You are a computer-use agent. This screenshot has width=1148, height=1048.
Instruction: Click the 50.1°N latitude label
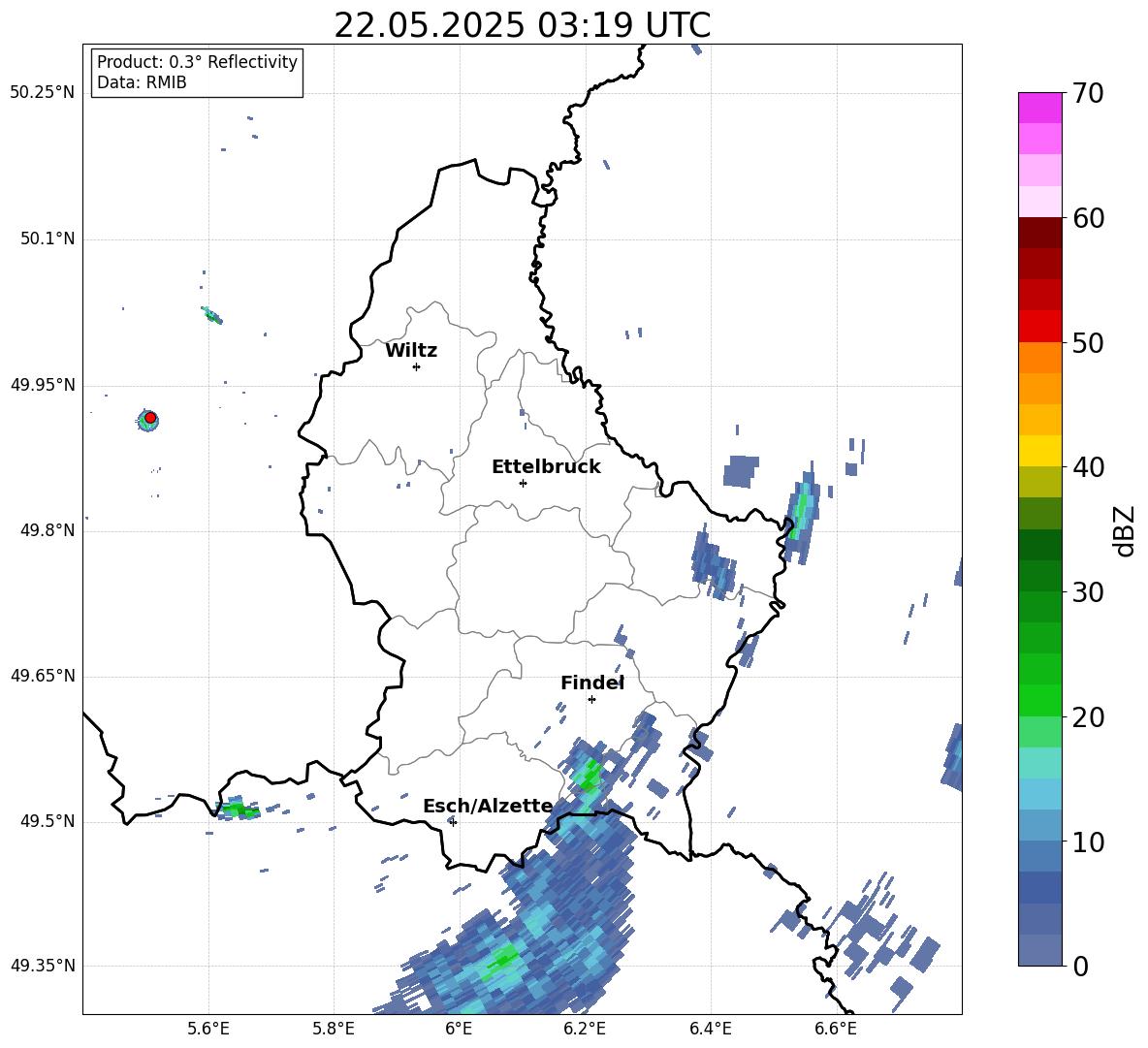48,239
